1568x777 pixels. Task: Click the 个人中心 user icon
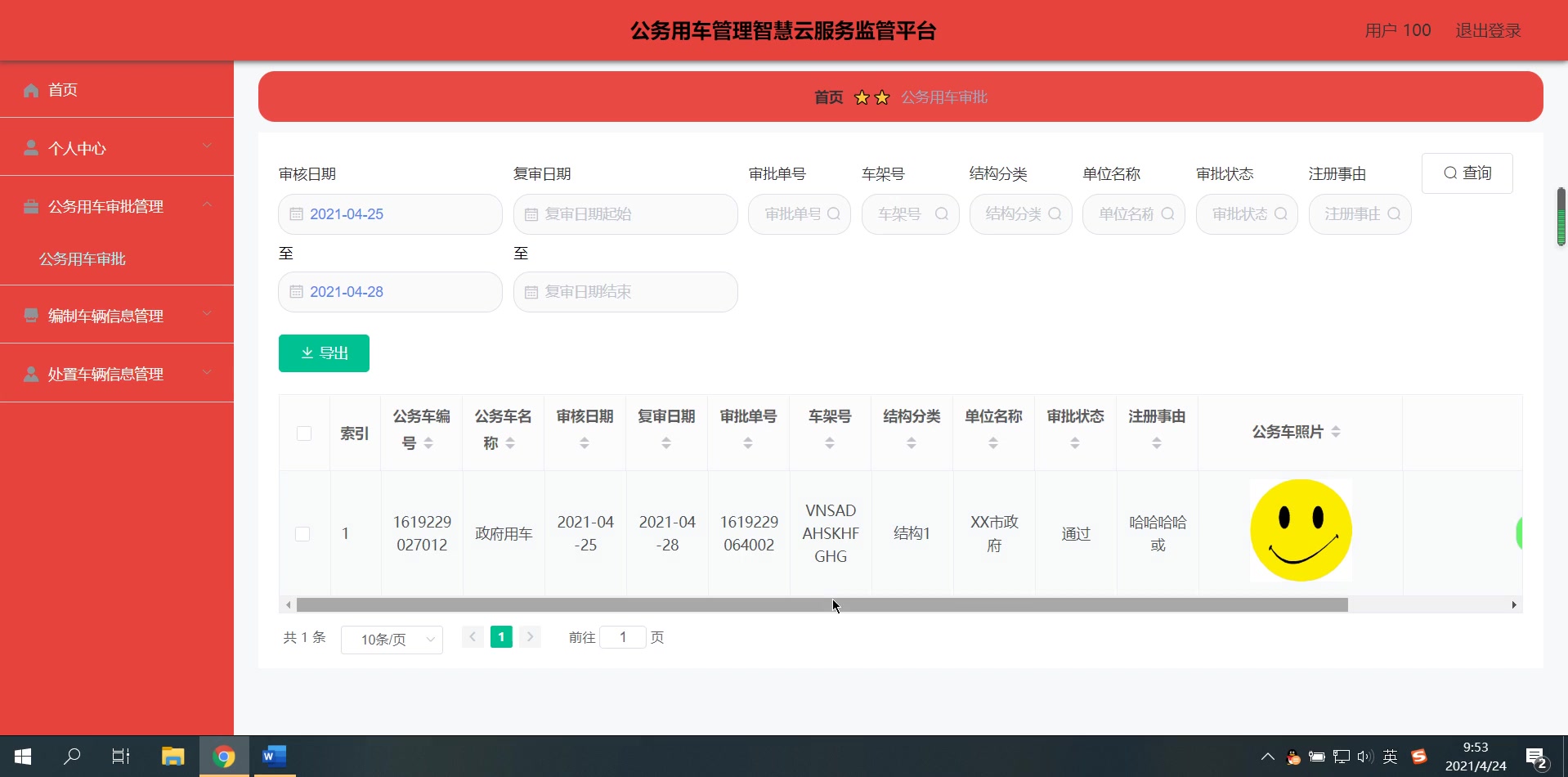pyautogui.click(x=31, y=148)
